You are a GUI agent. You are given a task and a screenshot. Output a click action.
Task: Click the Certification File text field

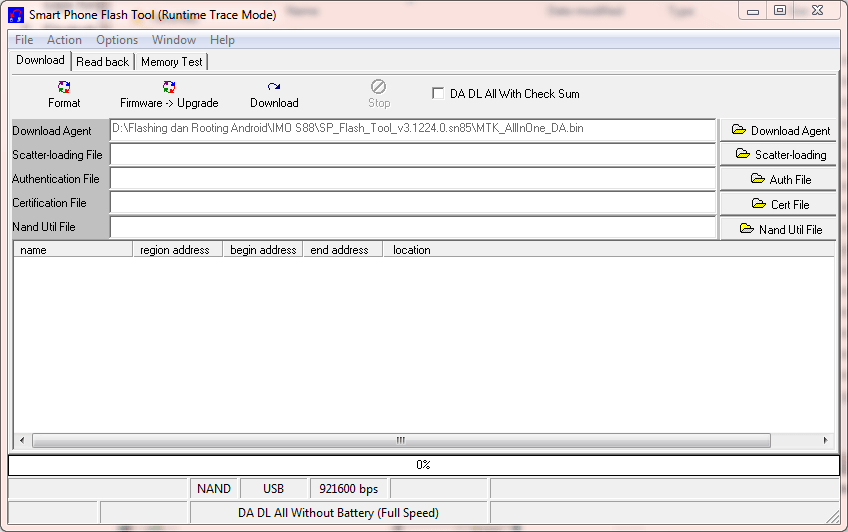click(413, 203)
